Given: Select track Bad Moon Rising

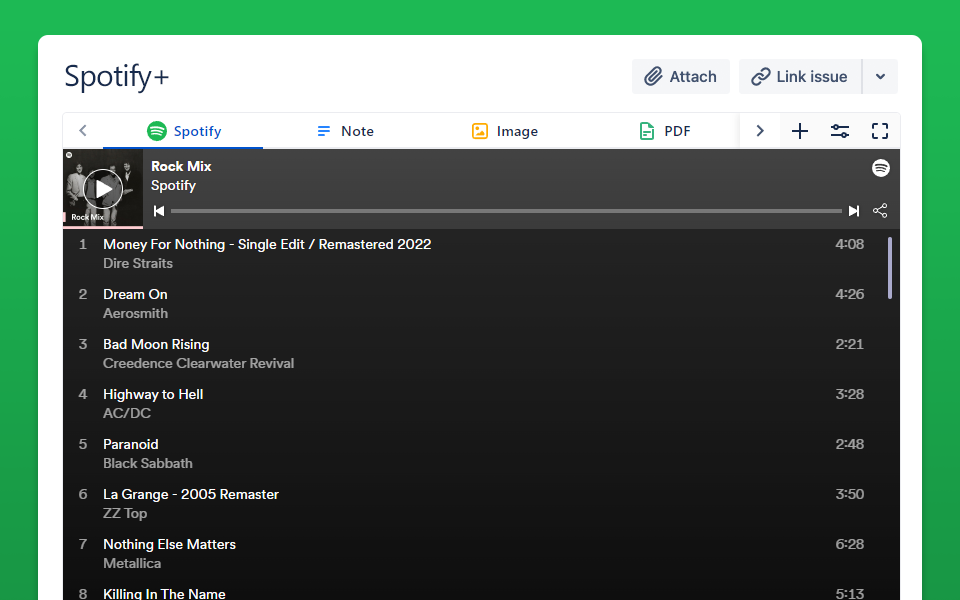Looking at the screenshot, I should [x=156, y=345].
